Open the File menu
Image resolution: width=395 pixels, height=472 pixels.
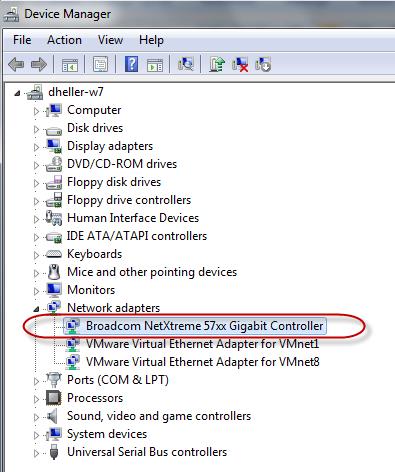tap(22, 40)
